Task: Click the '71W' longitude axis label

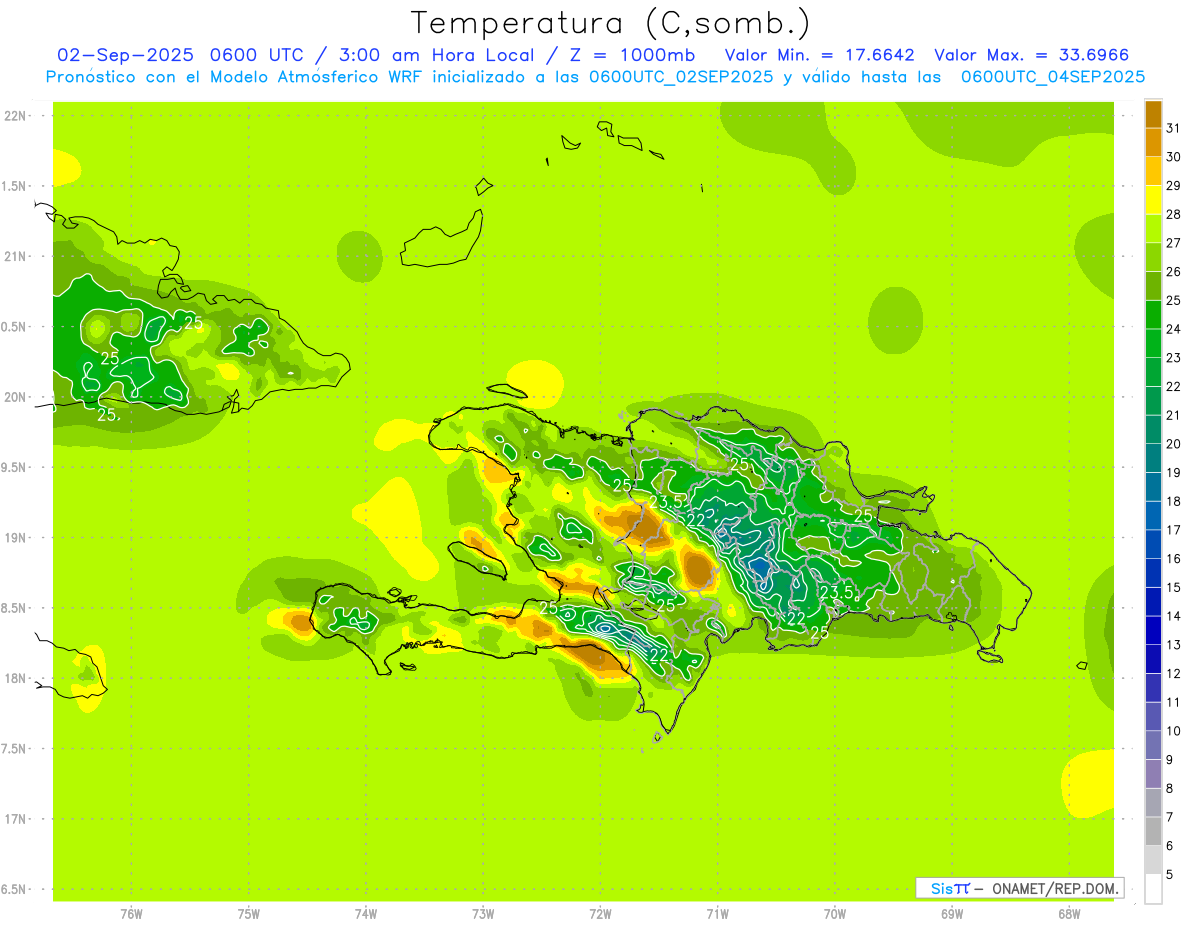Action: [x=717, y=914]
